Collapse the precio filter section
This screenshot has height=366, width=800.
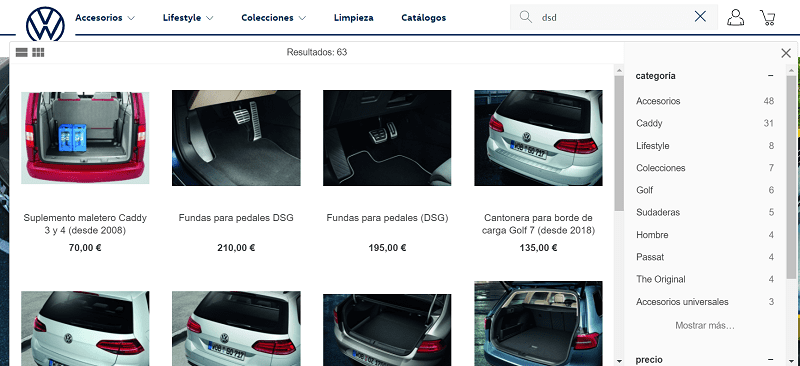tap(770, 359)
